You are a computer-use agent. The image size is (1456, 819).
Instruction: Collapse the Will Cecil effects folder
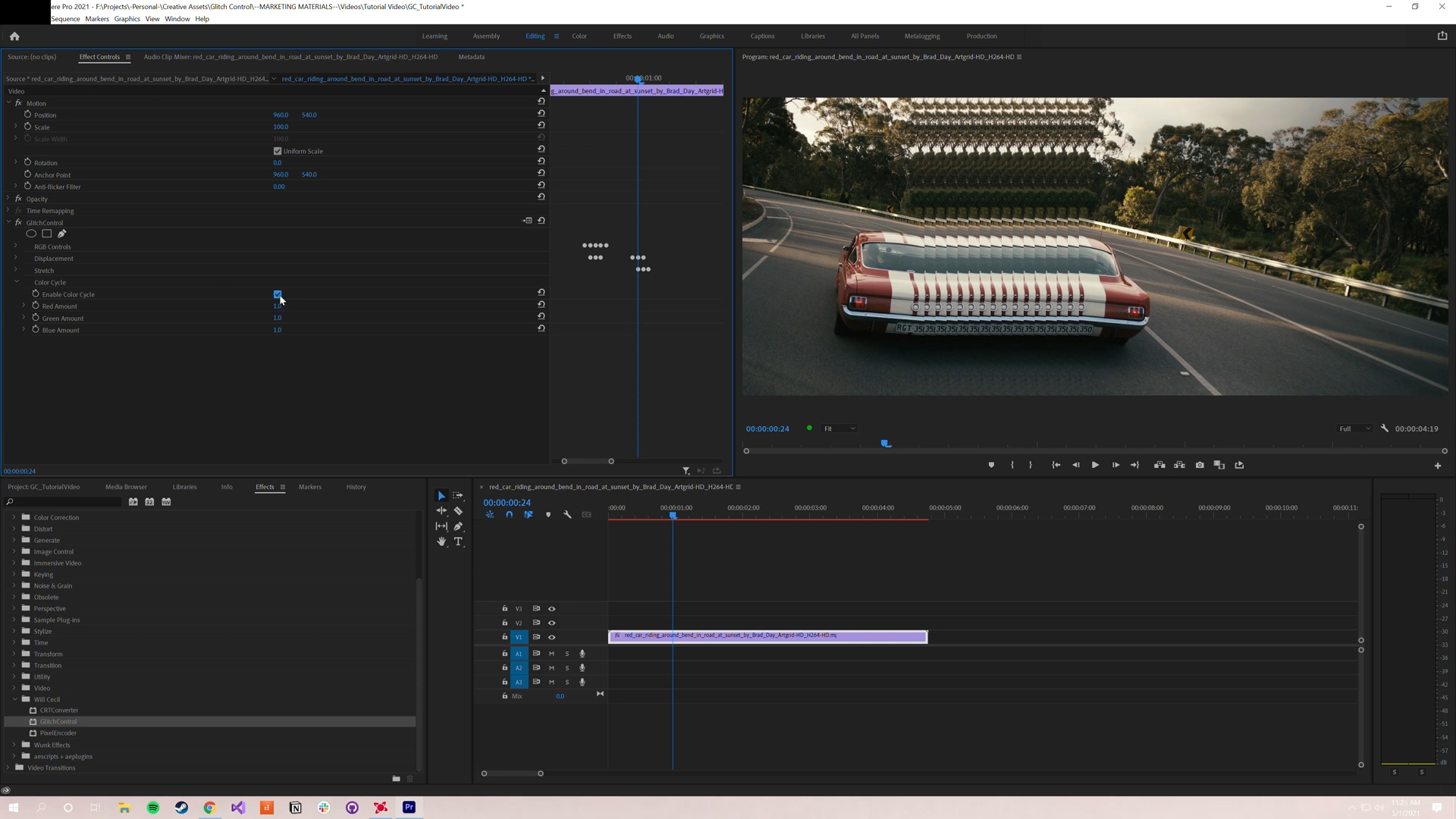[14, 700]
